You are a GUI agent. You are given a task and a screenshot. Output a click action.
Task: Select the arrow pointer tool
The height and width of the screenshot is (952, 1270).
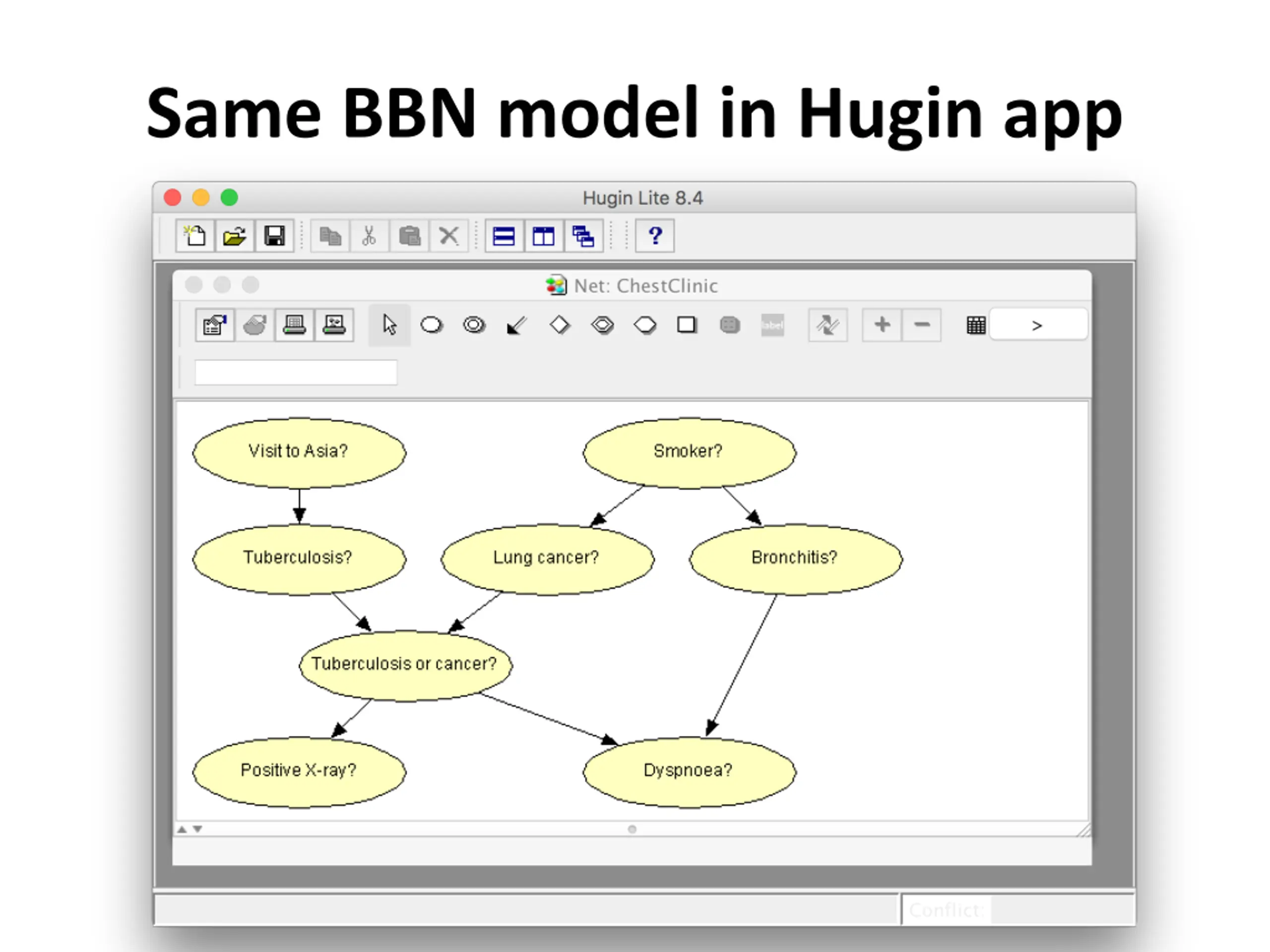(389, 325)
